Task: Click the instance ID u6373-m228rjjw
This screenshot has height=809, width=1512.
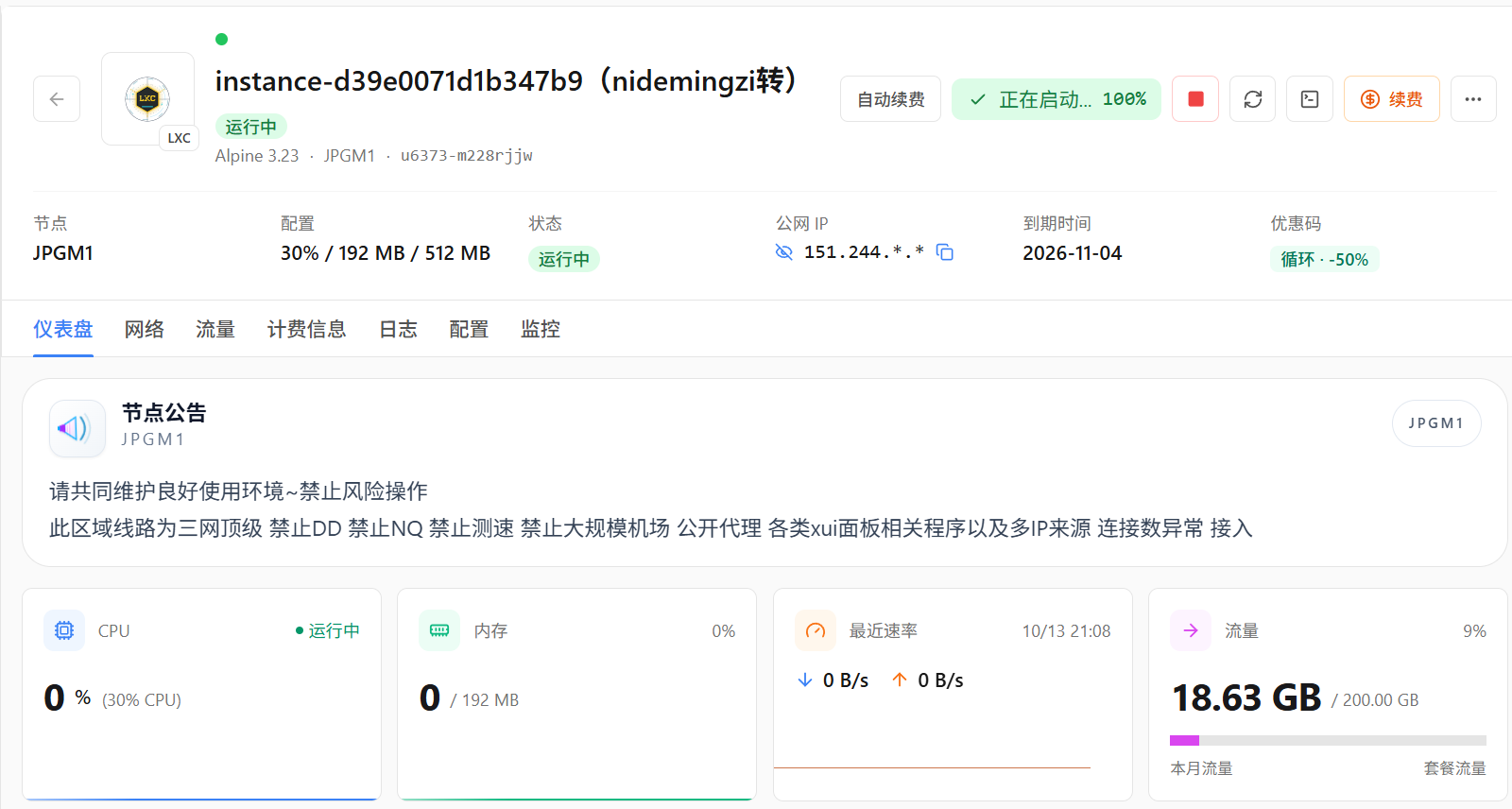Action: [467, 156]
